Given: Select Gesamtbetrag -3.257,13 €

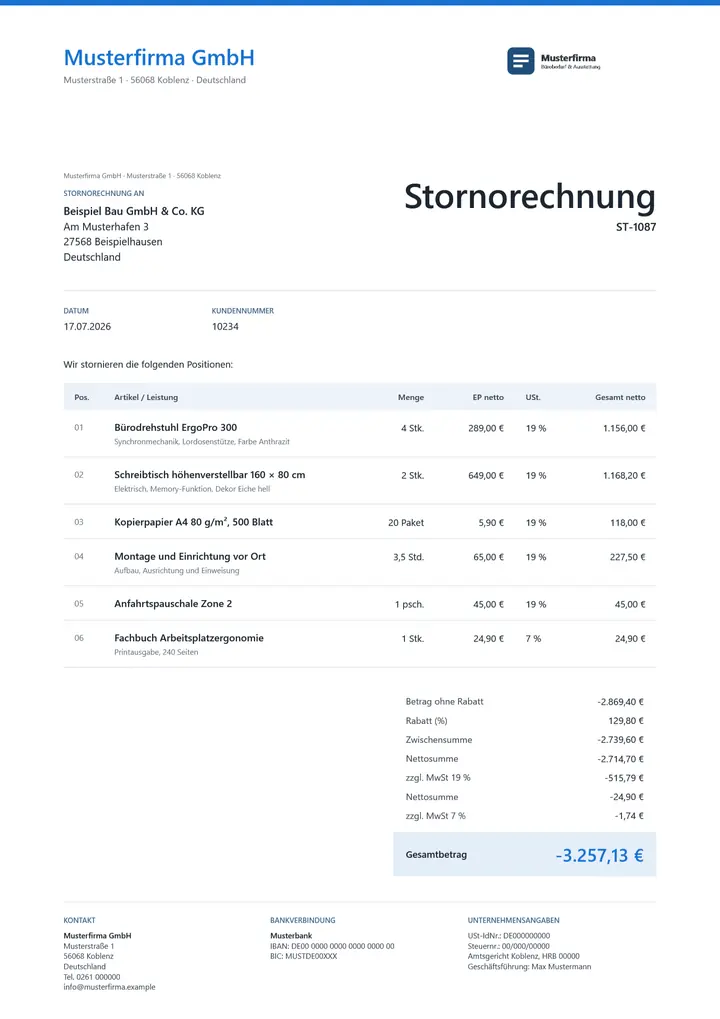Looking at the screenshot, I should tap(599, 855).
